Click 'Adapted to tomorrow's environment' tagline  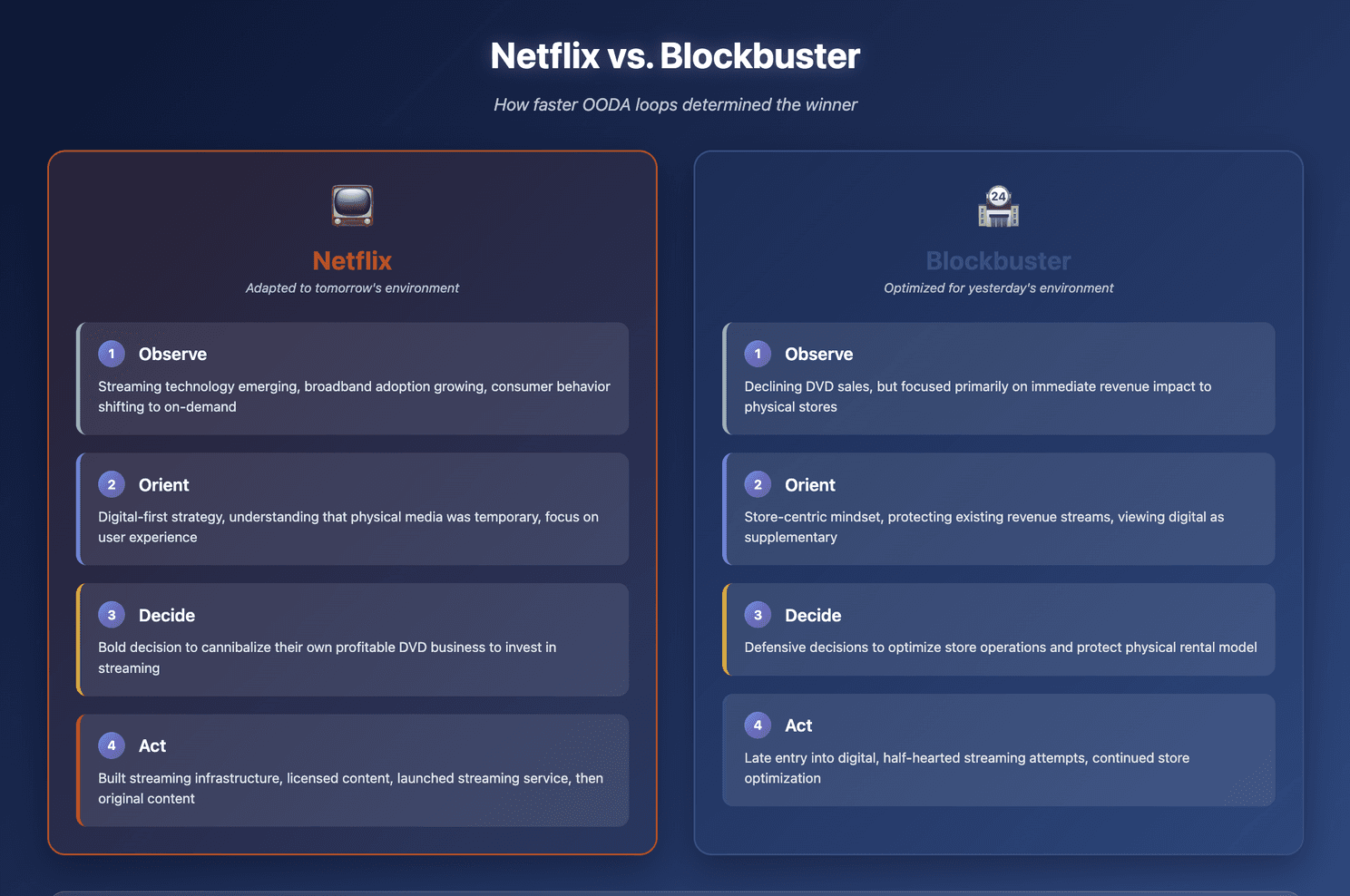pos(352,288)
